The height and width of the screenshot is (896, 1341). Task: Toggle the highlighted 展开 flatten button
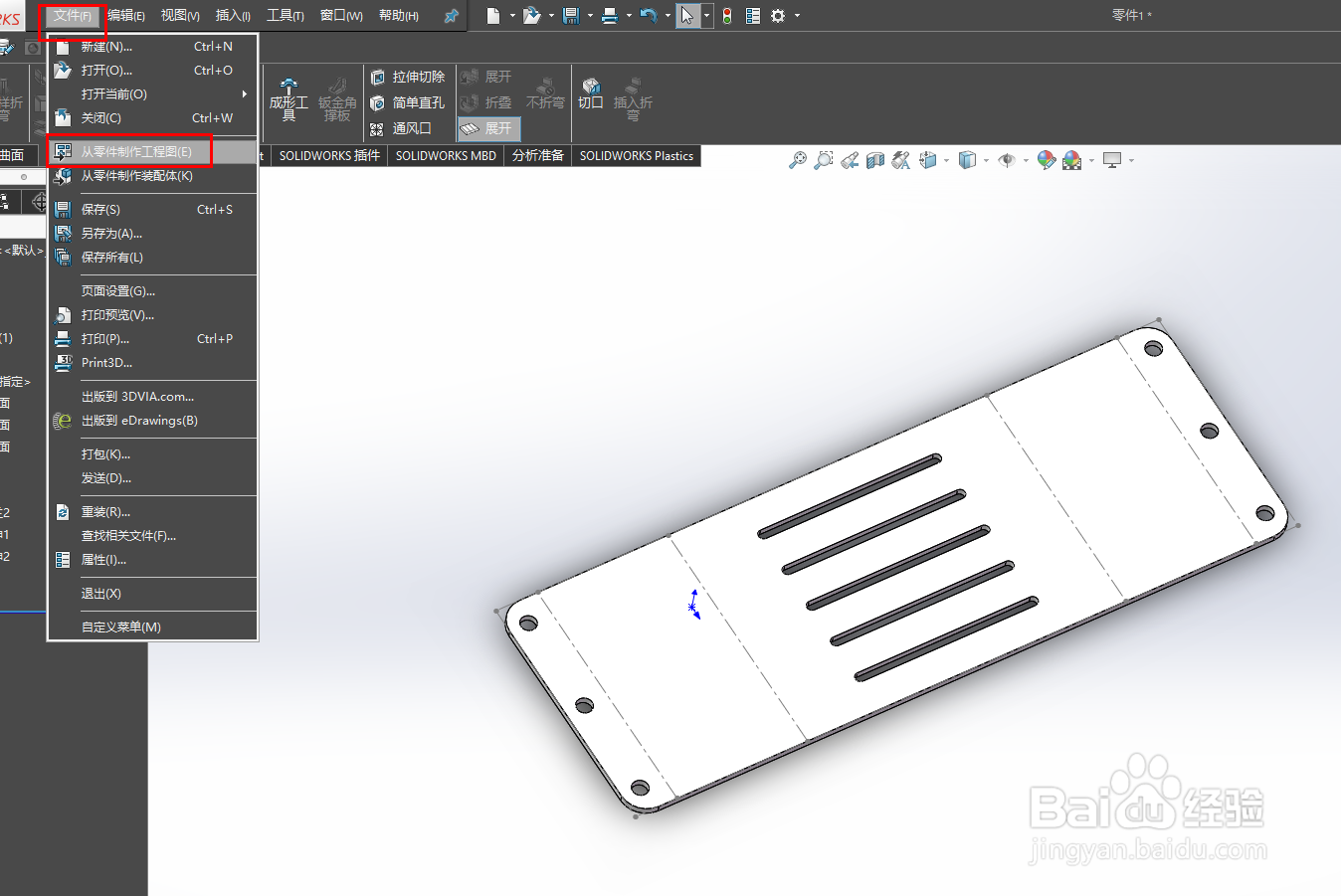488,128
